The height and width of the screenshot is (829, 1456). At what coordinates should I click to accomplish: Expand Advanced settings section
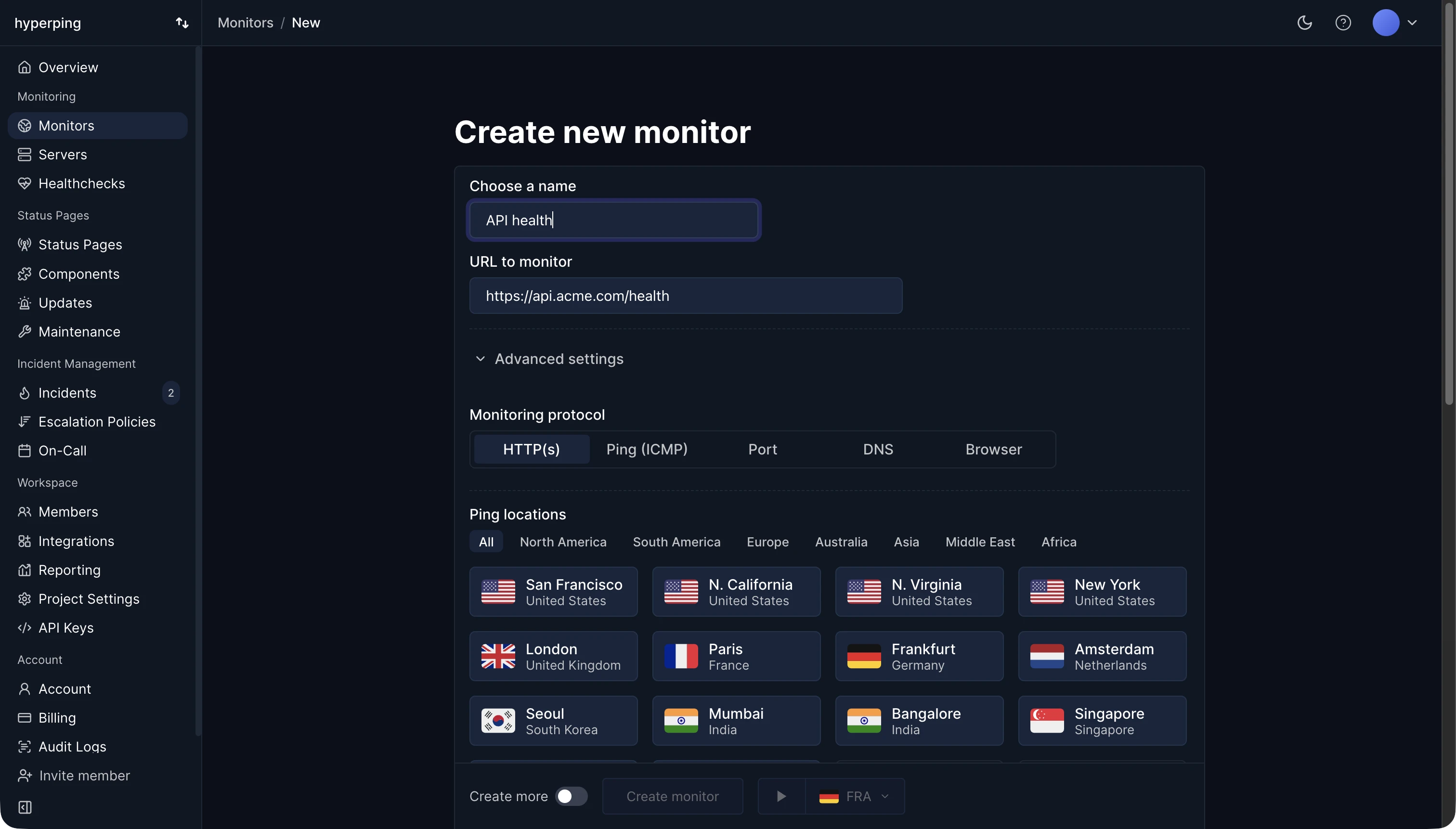click(x=549, y=359)
